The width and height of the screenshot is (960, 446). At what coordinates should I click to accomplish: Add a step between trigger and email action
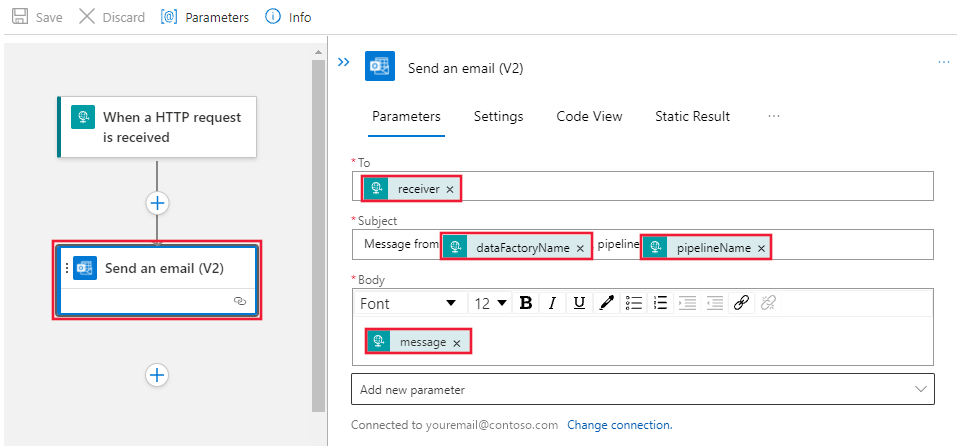(158, 203)
